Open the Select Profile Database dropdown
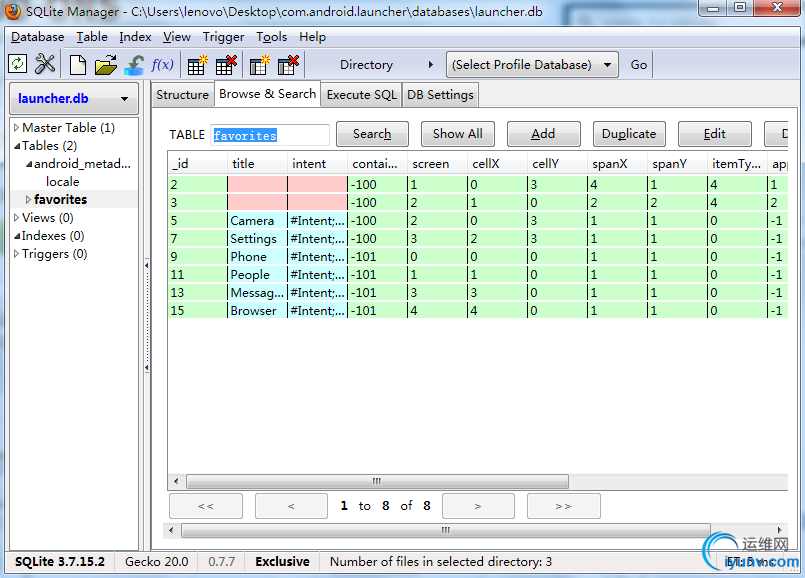Viewport: 805px width, 578px height. pos(532,65)
